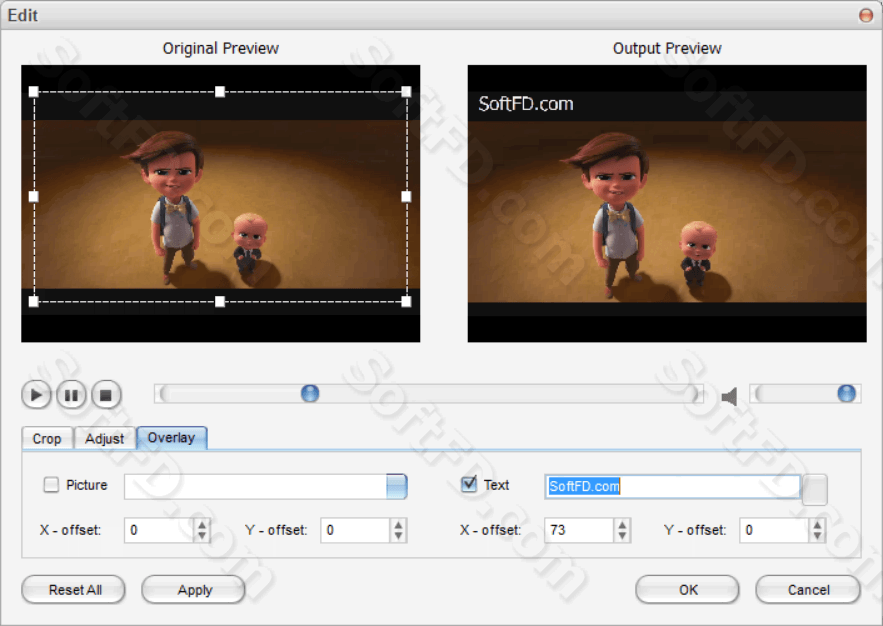Select the top-left crop handle
Image resolution: width=883 pixels, height=626 pixels.
[34, 92]
